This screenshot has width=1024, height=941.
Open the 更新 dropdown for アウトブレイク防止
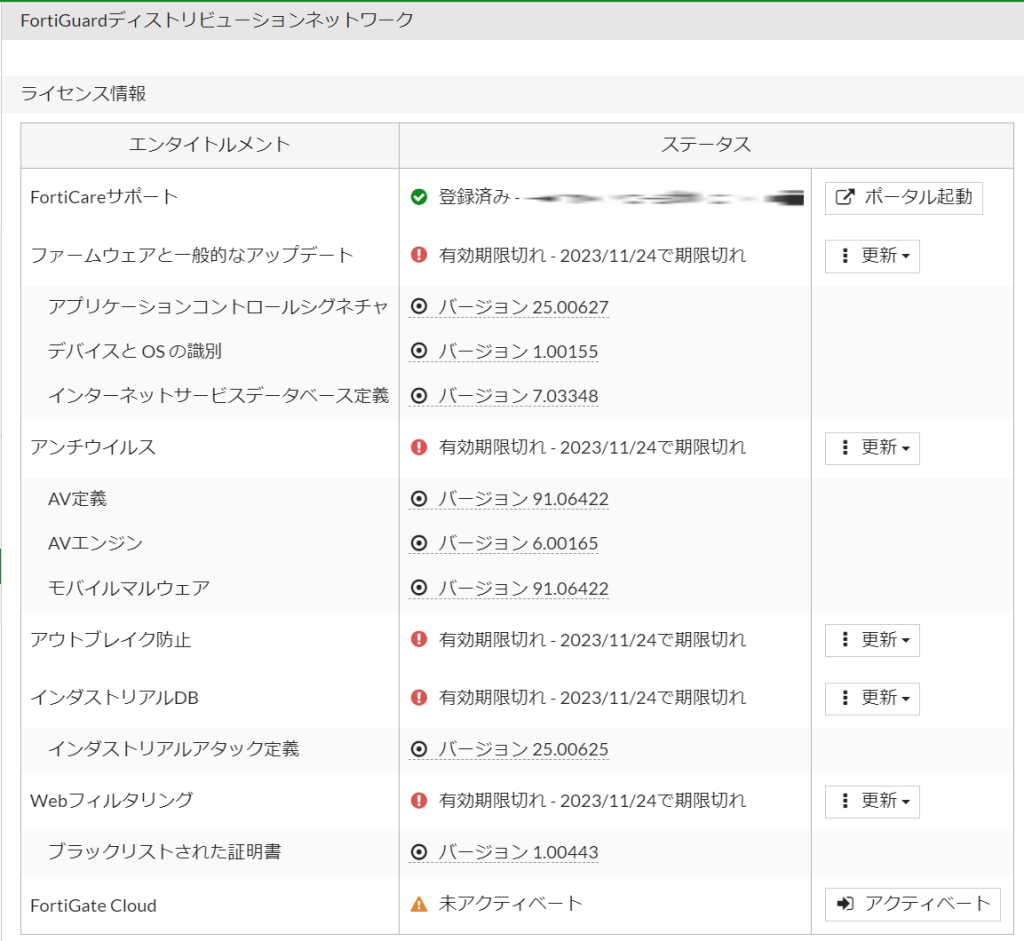(871, 640)
